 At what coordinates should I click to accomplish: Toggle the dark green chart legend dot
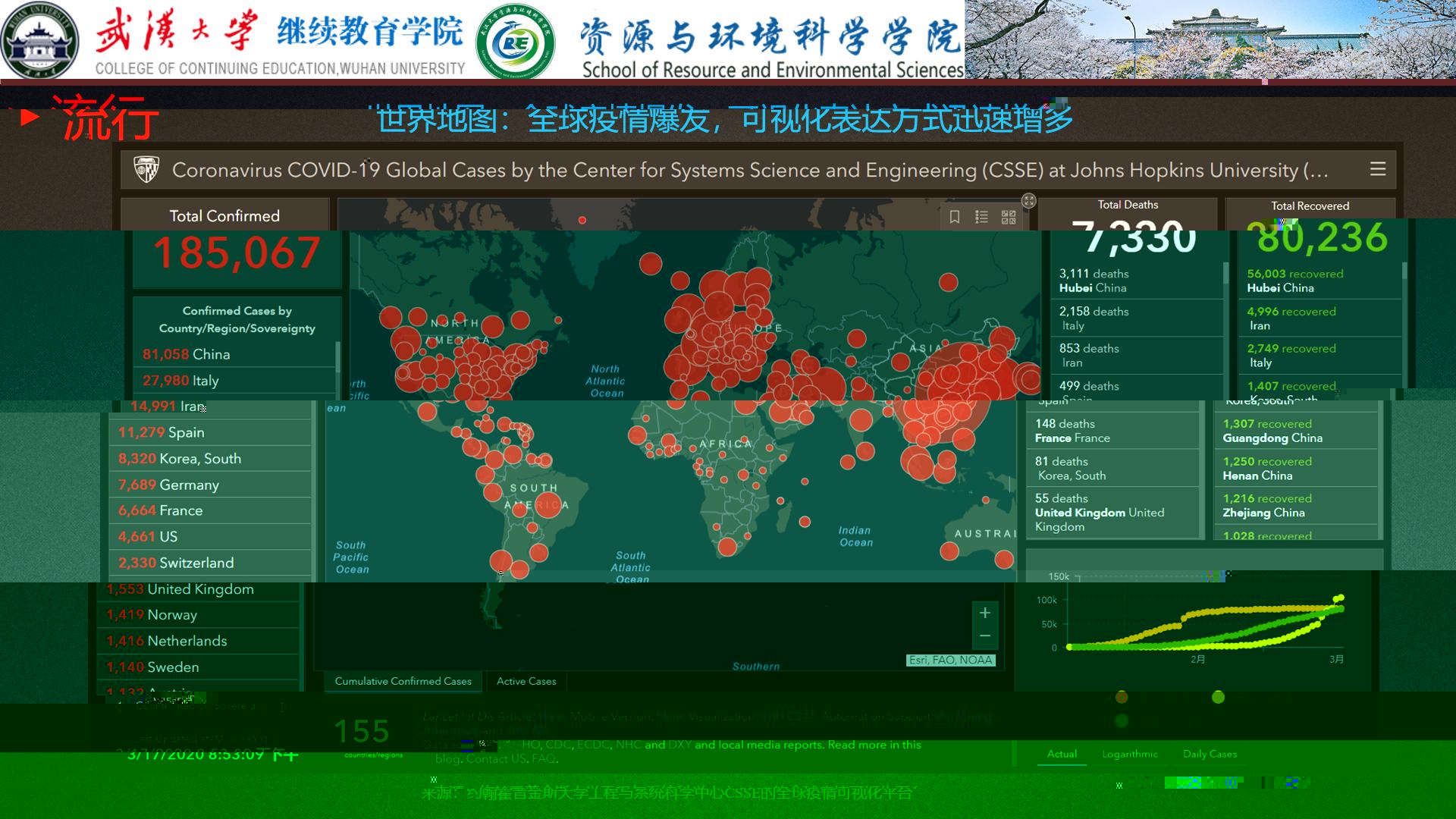(x=1122, y=720)
